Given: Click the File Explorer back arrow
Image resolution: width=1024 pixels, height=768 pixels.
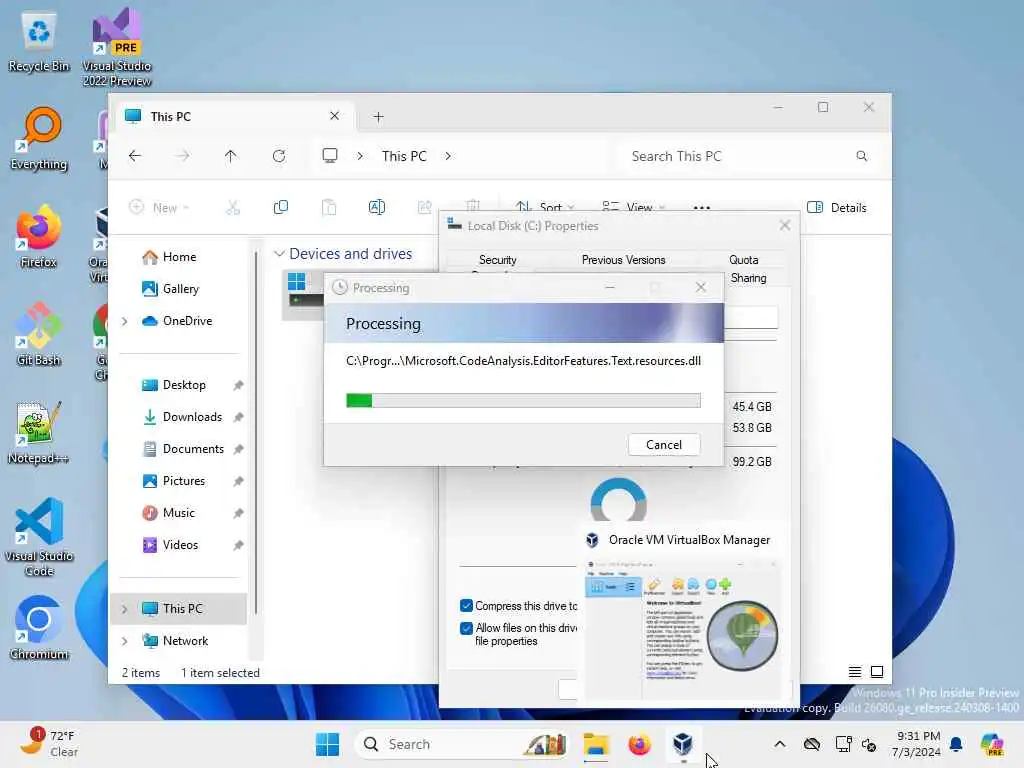Looking at the screenshot, I should (135, 156).
